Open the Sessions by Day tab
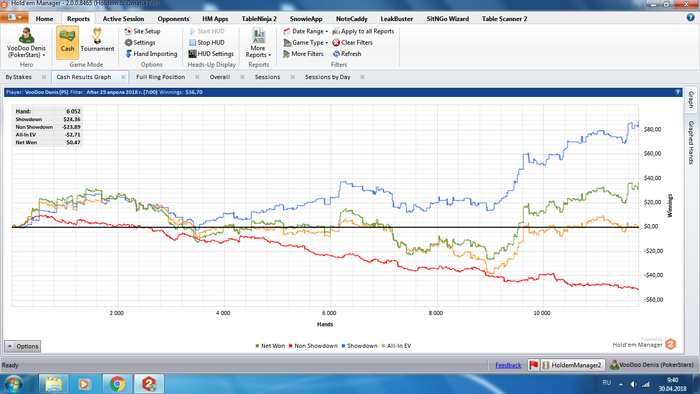This screenshot has width=700, height=394. [328, 77]
